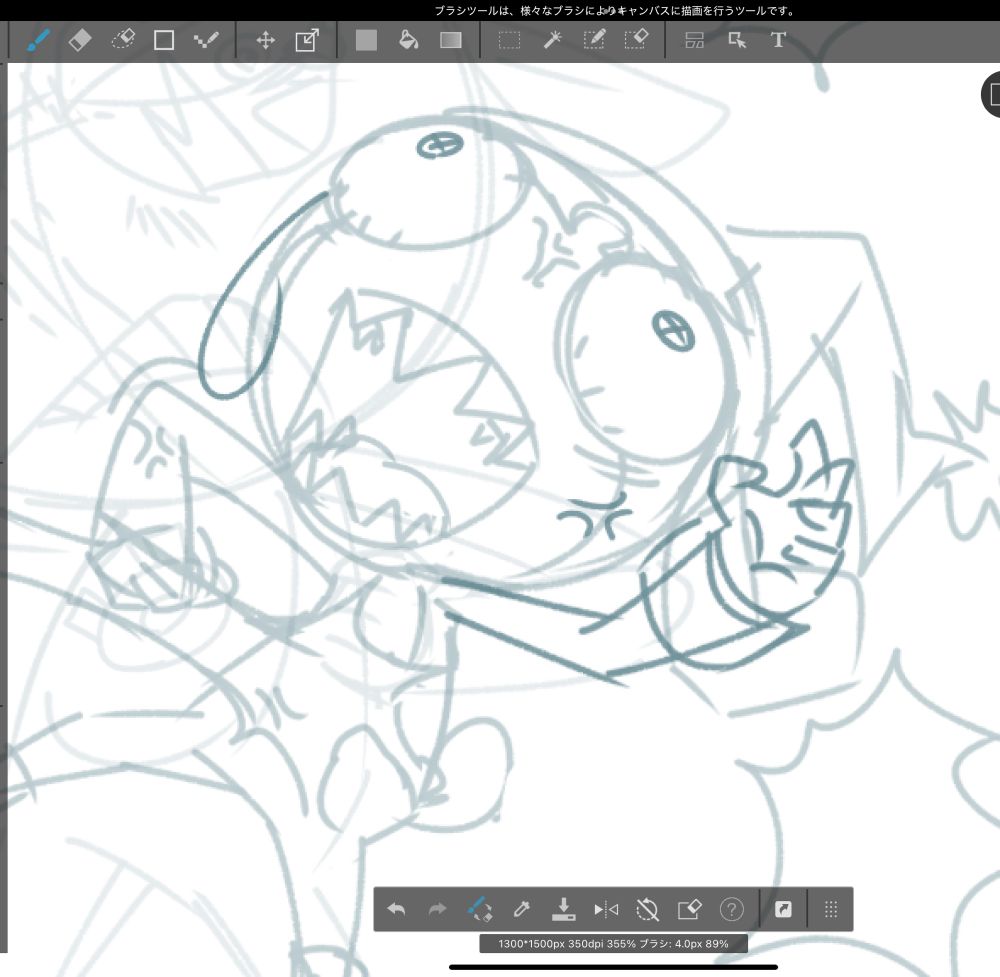This screenshot has width=1000, height=977.
Task: Select the gray fill square tool
Action: [x=366, y=40]
